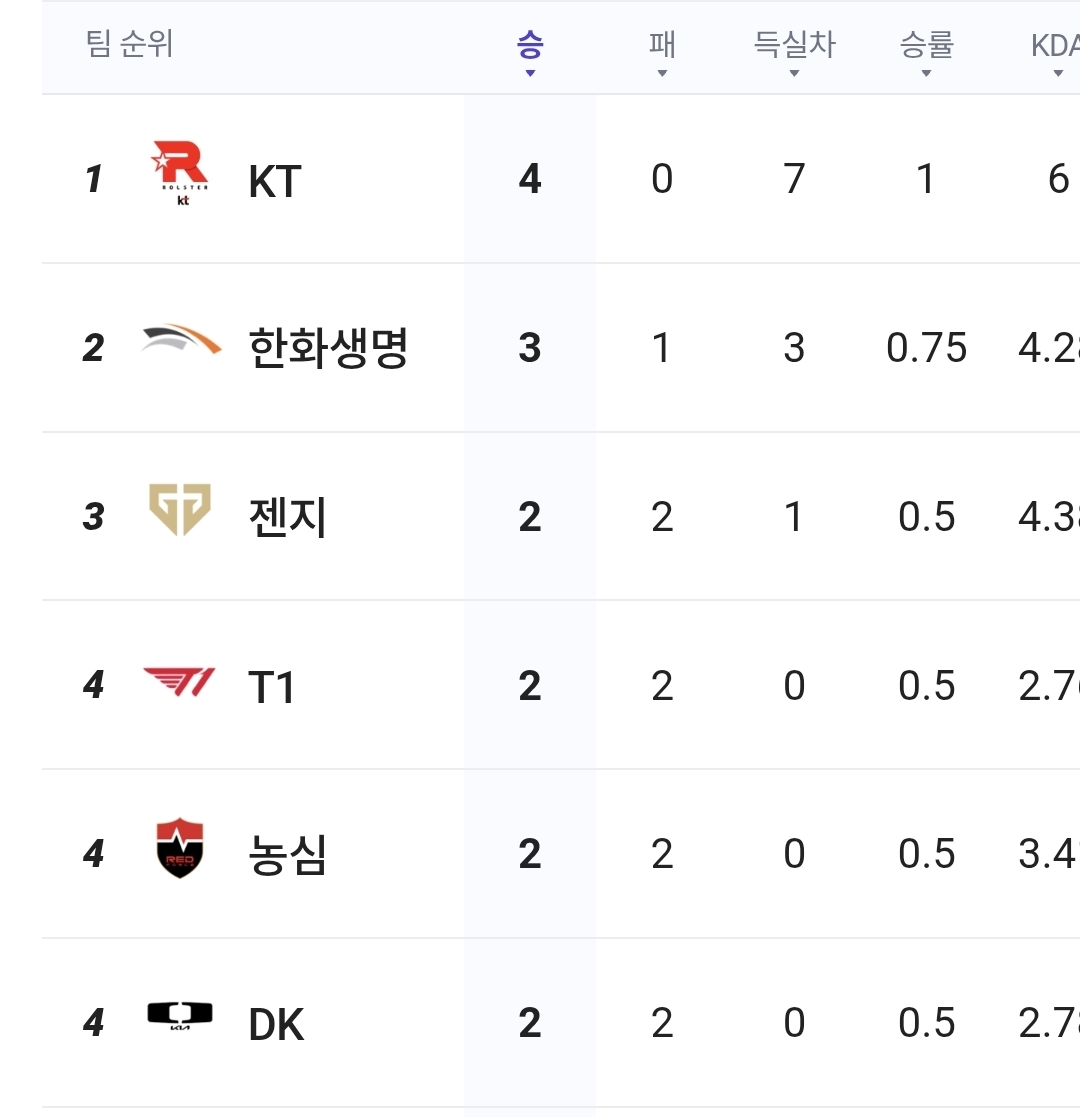
Task: Click the DK (Dplus Kia) logo
Action: [180, 1015]
